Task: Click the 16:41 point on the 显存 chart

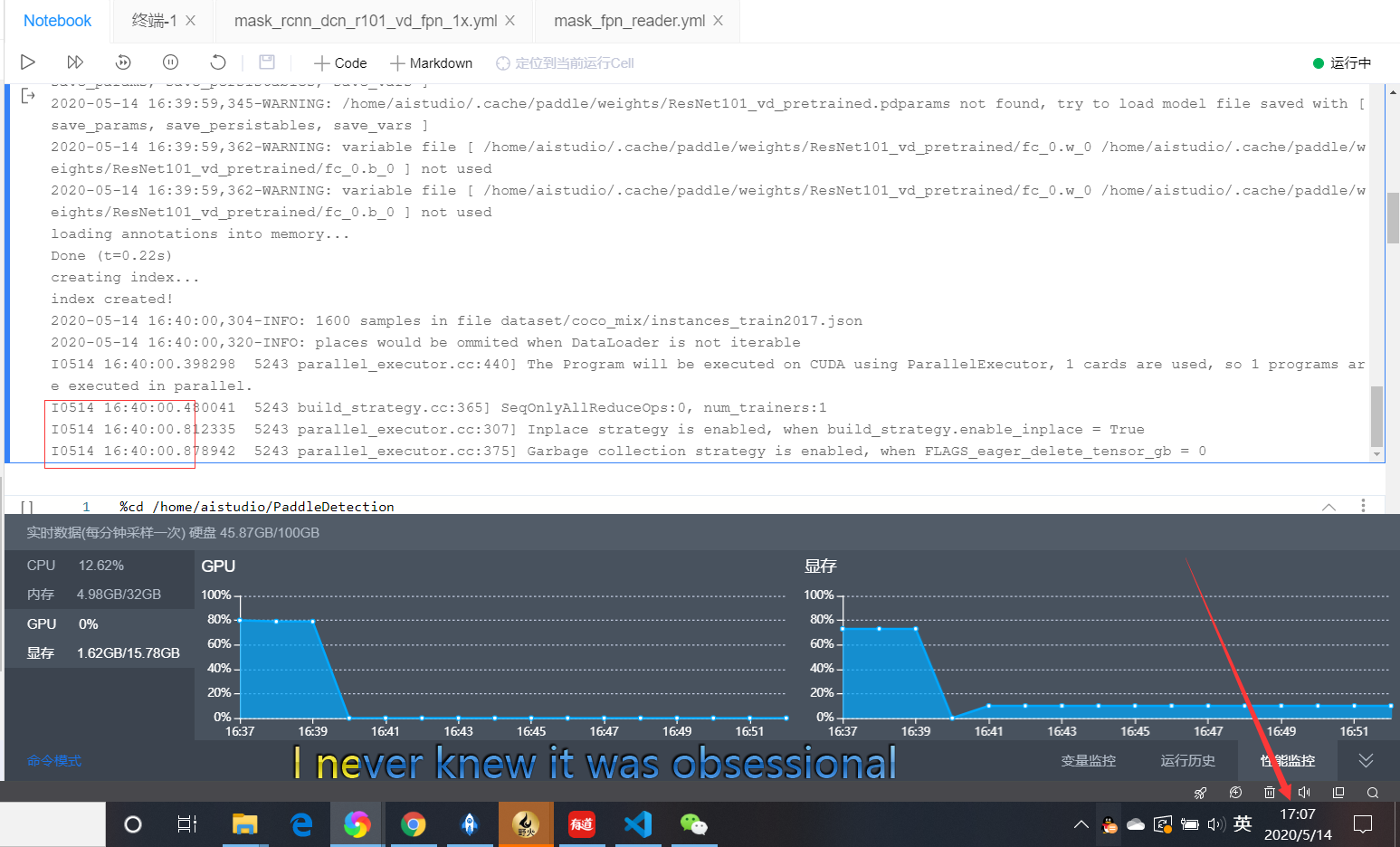Action: (x=989, y=706)
